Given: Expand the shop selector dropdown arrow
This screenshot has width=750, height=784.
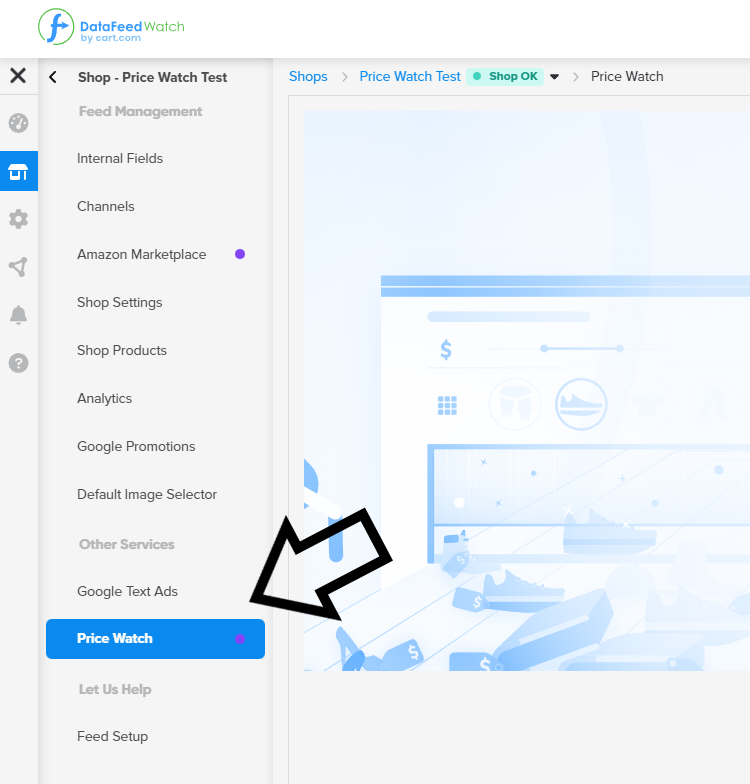Looking at the screenshot, I should [555, 77].
